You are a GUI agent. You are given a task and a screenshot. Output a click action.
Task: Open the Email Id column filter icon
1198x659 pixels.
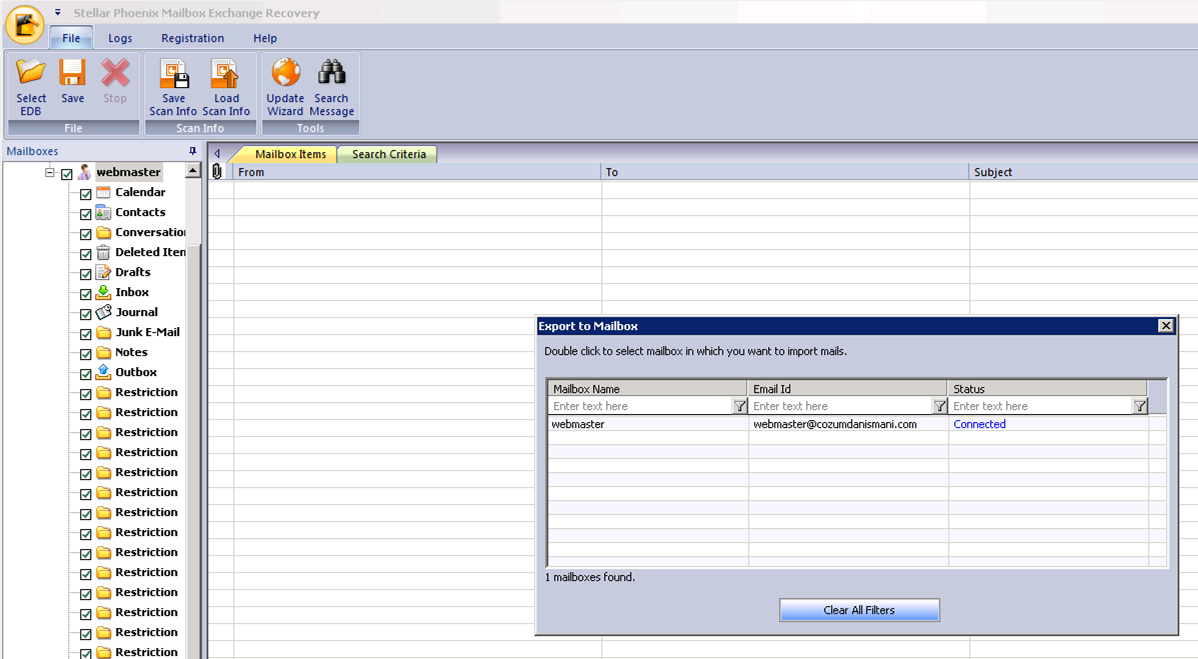pyautogui.click(x=939, y=406)
